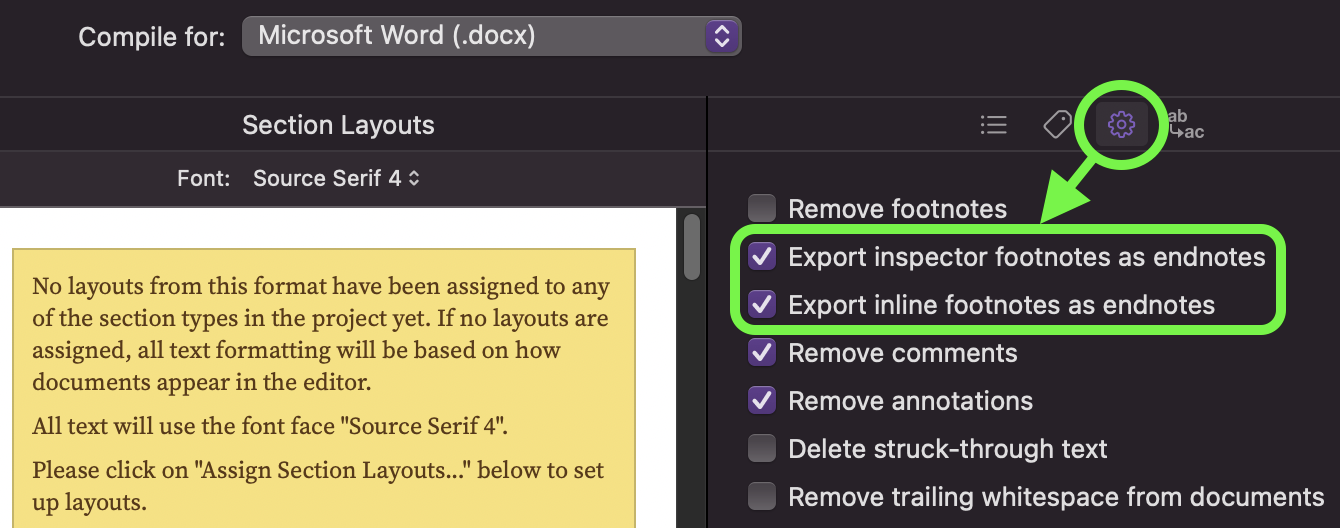Screen dimensions: 1340x528
Task: Click the Section Layouts header
Action: click(x=338, y=125)
